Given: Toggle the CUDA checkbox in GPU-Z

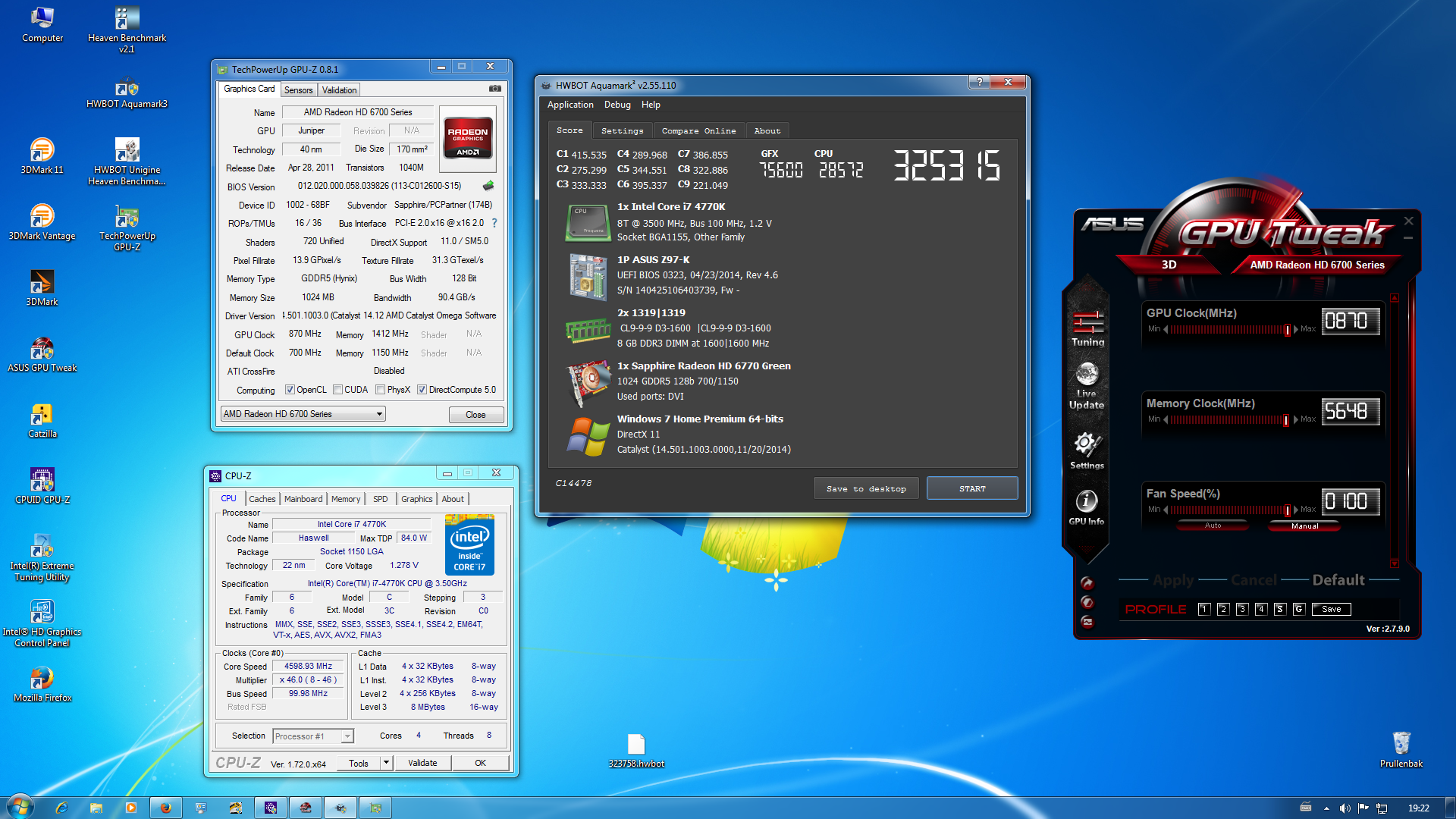Looking at the screenshot, I should pyautogui.click(x=338, y=390).
